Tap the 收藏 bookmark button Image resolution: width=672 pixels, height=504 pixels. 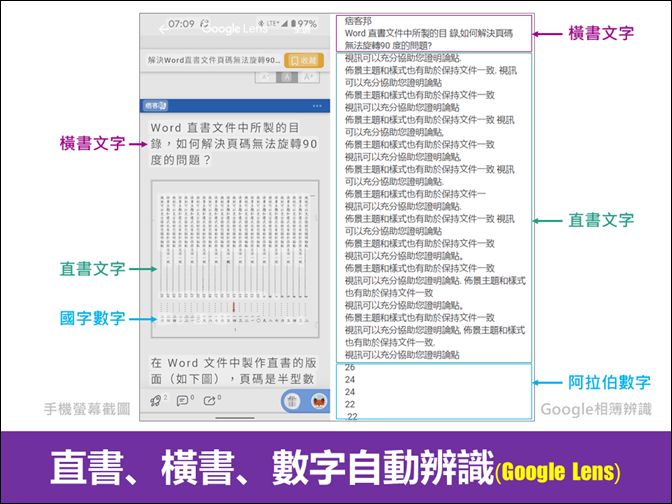(x=304, y=60)
